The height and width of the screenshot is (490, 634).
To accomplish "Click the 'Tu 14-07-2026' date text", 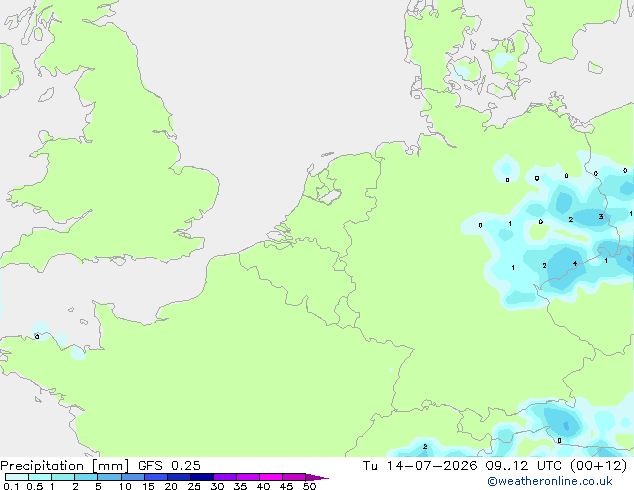I will 420,466.
